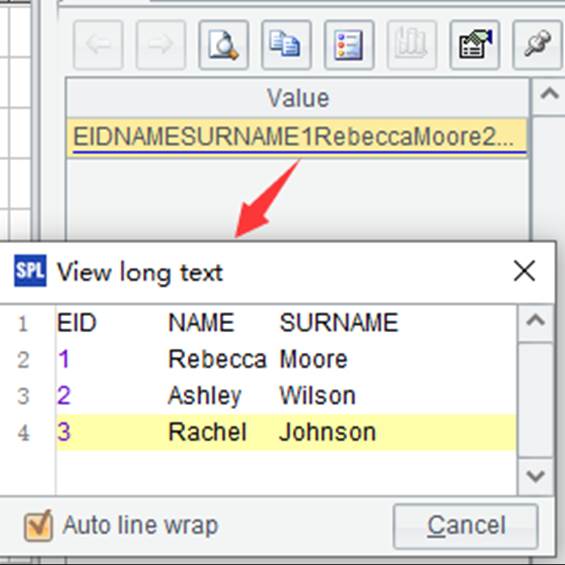Click the bar chart toolbar icon
Screen dimensions: 565x565
(412, 45)
